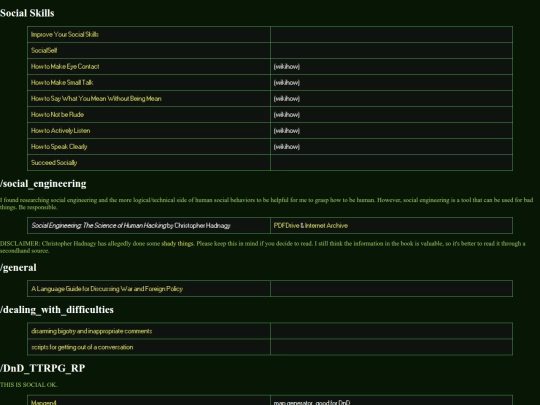Open the Succeed Socially link
The image size is (540, 405).
54,163
